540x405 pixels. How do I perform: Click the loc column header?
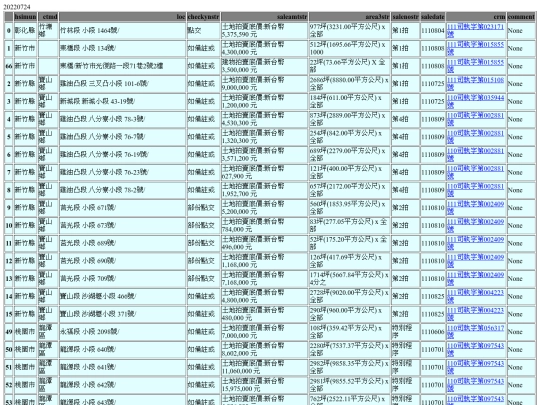[123, 17]
